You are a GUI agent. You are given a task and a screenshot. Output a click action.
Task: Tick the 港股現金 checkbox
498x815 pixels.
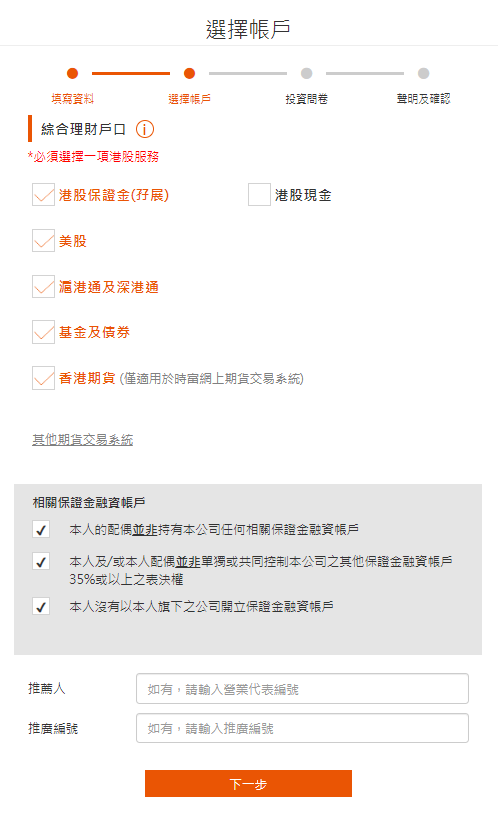coord(259,195)
